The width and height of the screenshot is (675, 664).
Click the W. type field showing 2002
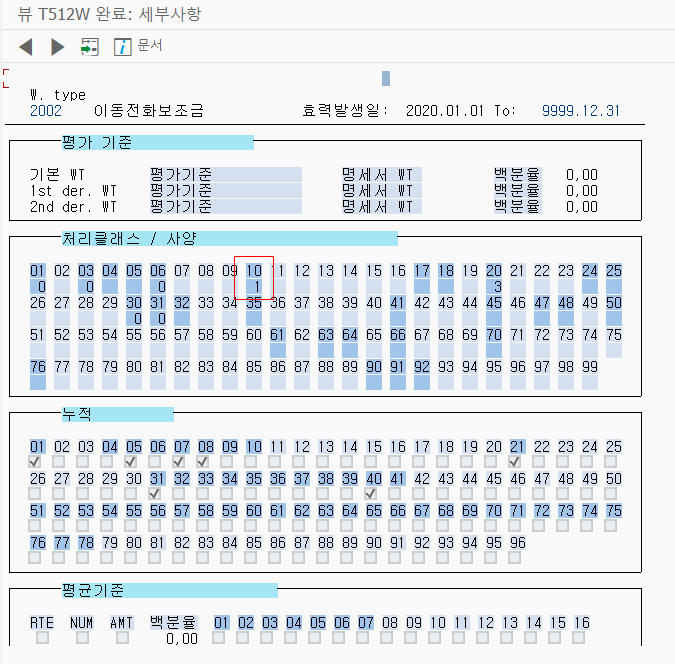click(x=46, y=111)
